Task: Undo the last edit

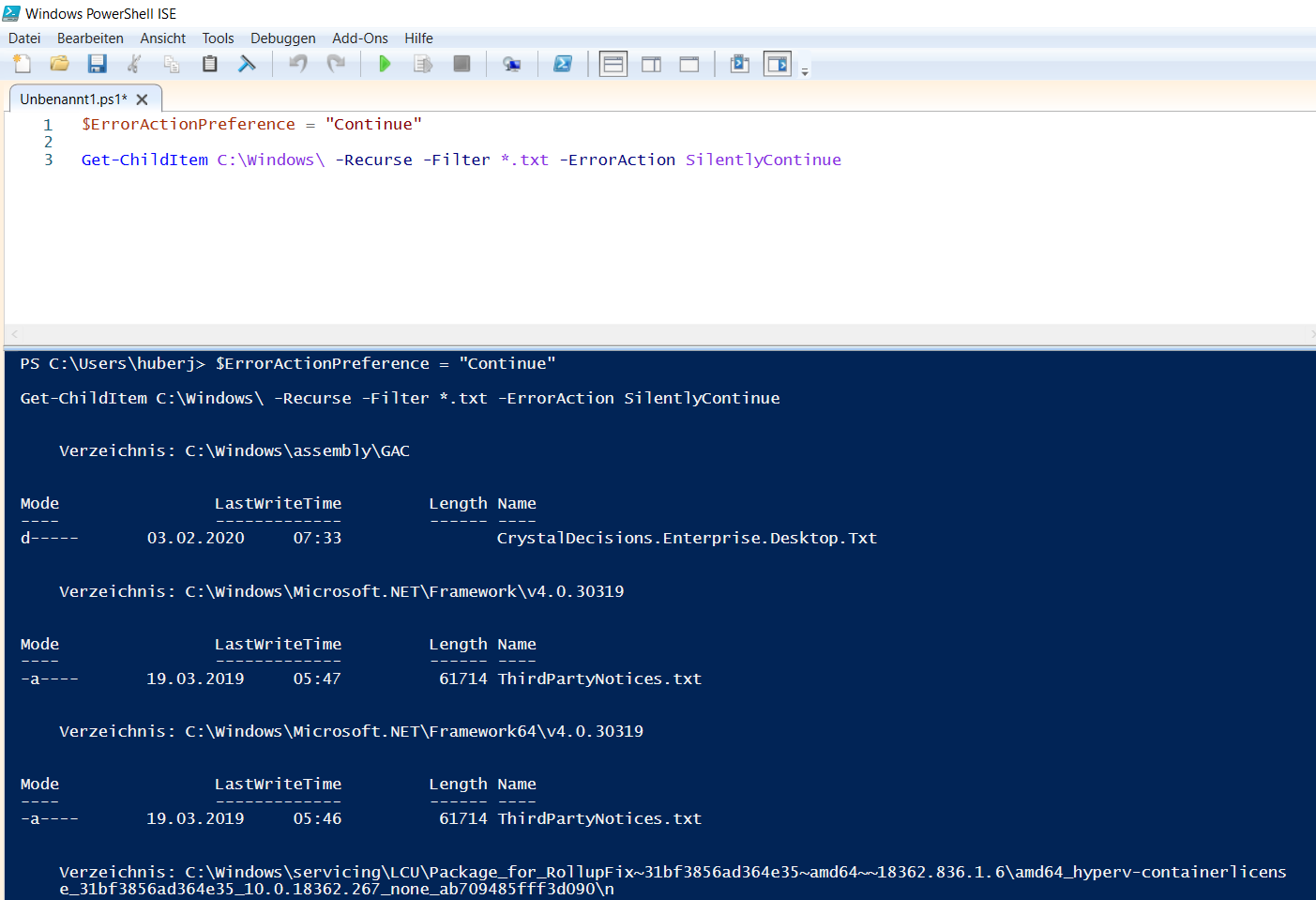Action: click(298, 63)
